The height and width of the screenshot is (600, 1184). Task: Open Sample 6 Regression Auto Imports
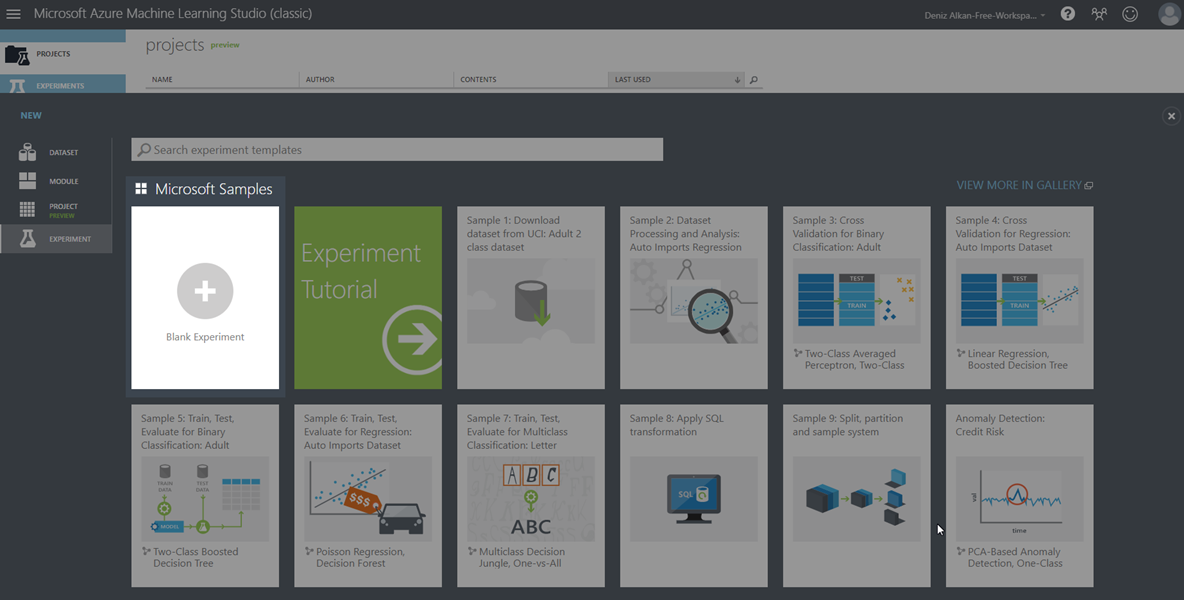tap(368, 495)
